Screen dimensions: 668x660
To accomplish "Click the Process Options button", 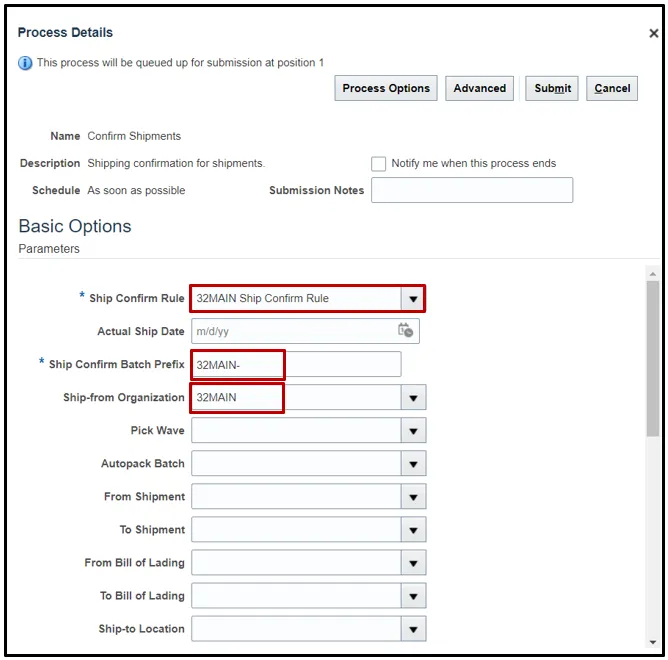I will [386, 88].
